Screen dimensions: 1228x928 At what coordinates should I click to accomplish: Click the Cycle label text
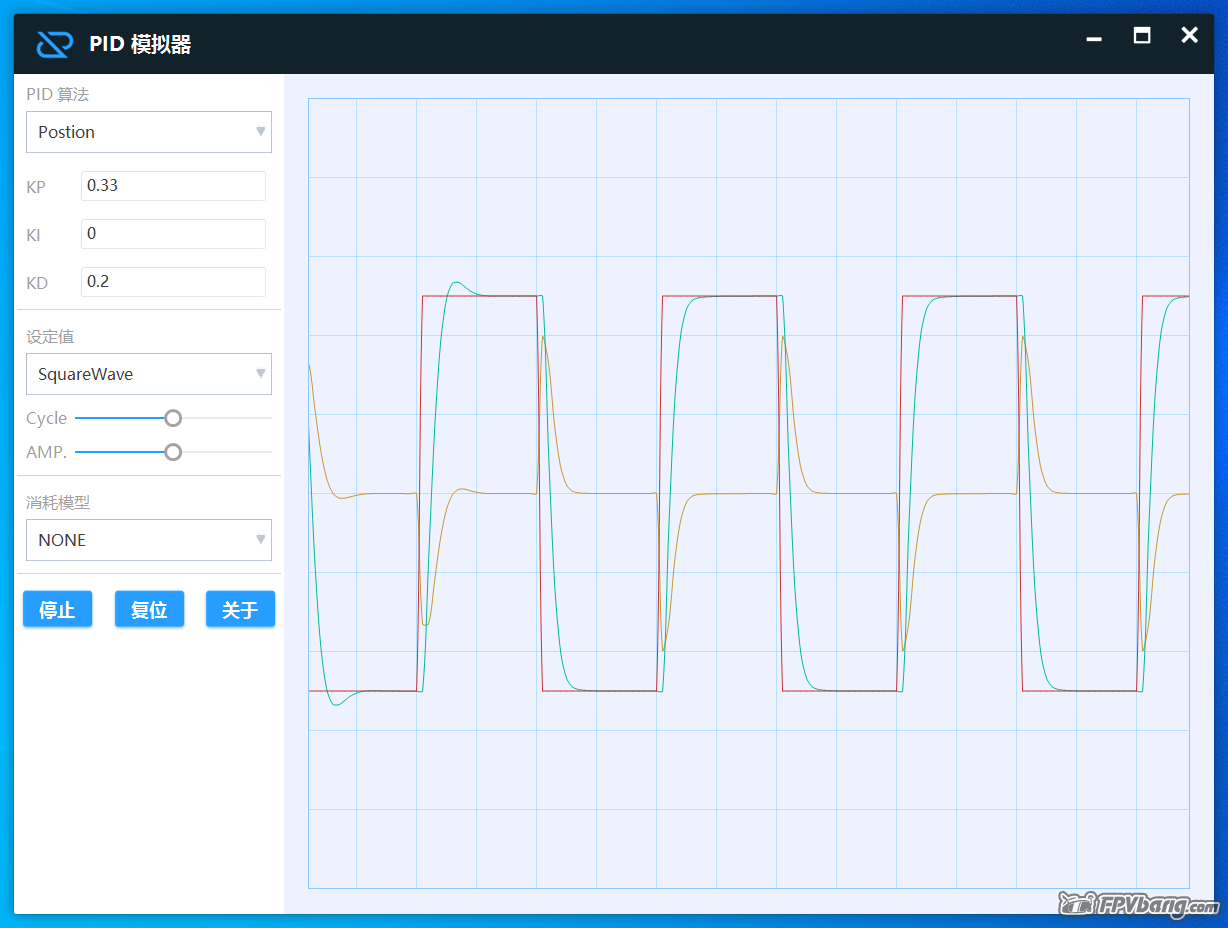coord(46,418)
